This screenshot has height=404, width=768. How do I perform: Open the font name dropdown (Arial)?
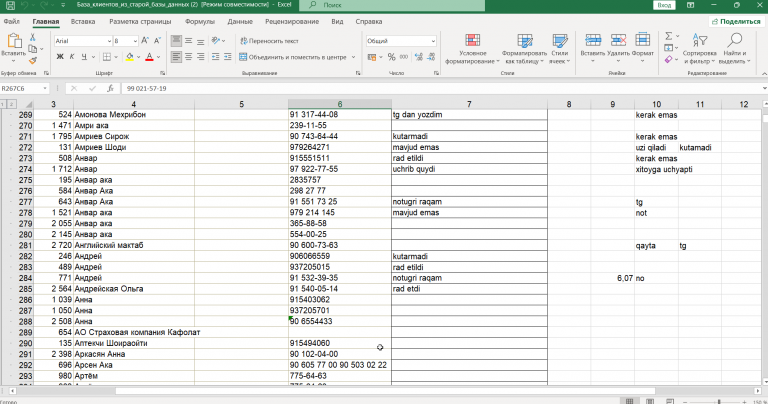pos(109,41)
